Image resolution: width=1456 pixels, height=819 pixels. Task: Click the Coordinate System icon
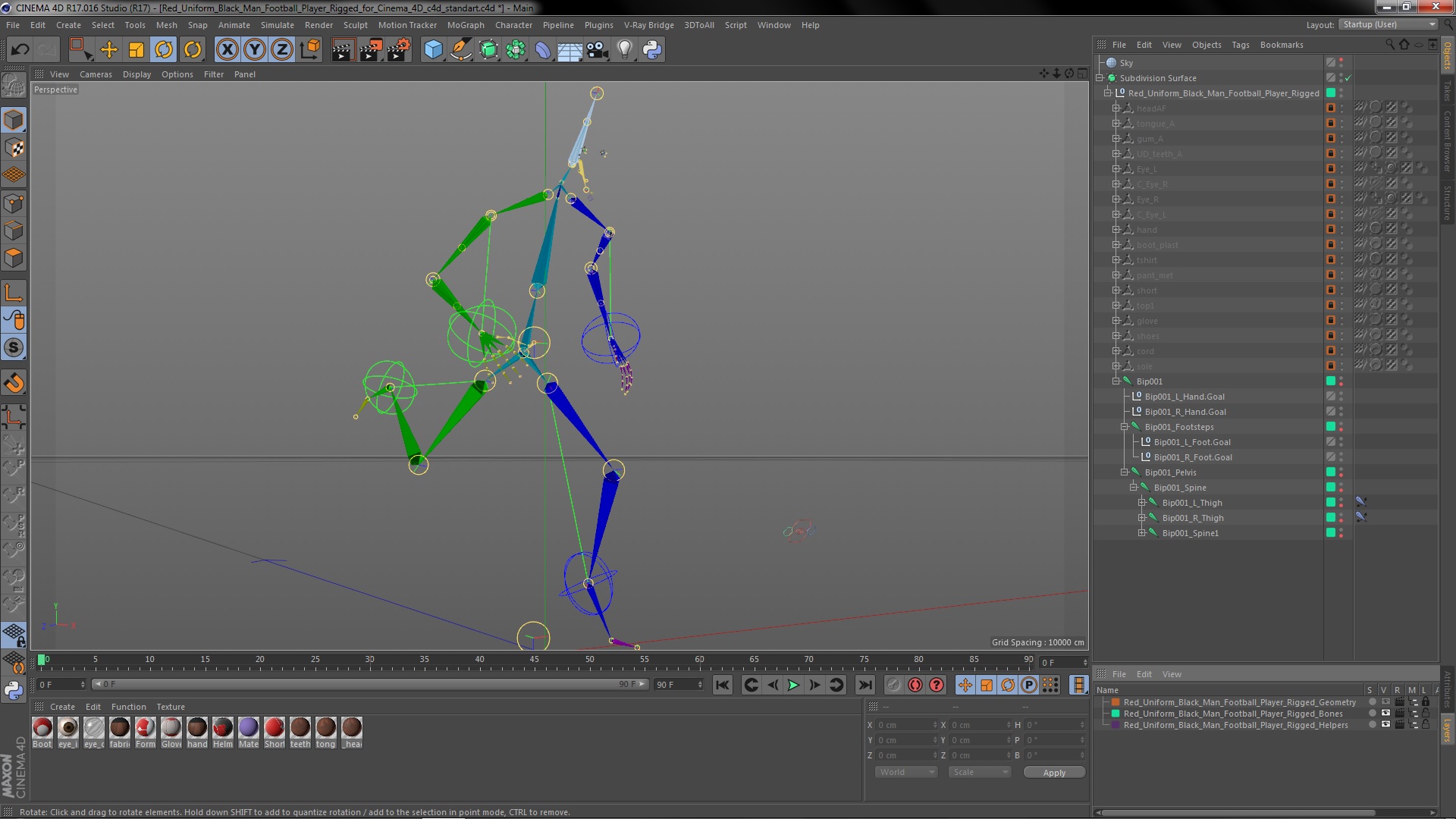tap(309, 50)
